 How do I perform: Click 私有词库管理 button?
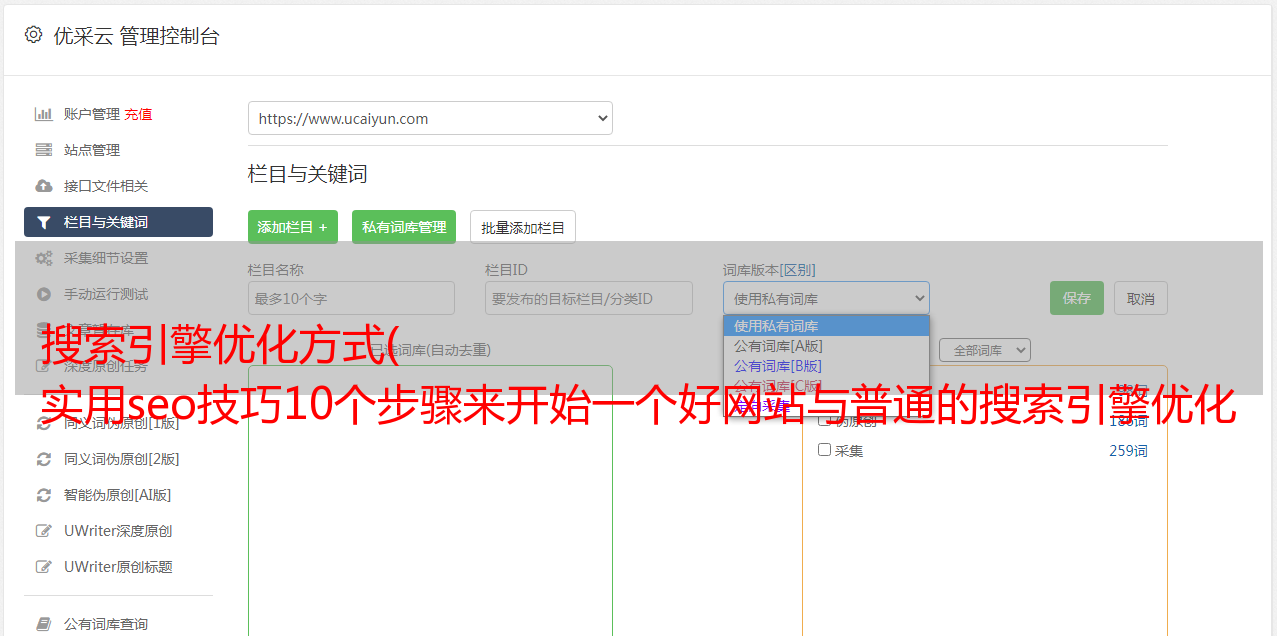tap(404, 227)
